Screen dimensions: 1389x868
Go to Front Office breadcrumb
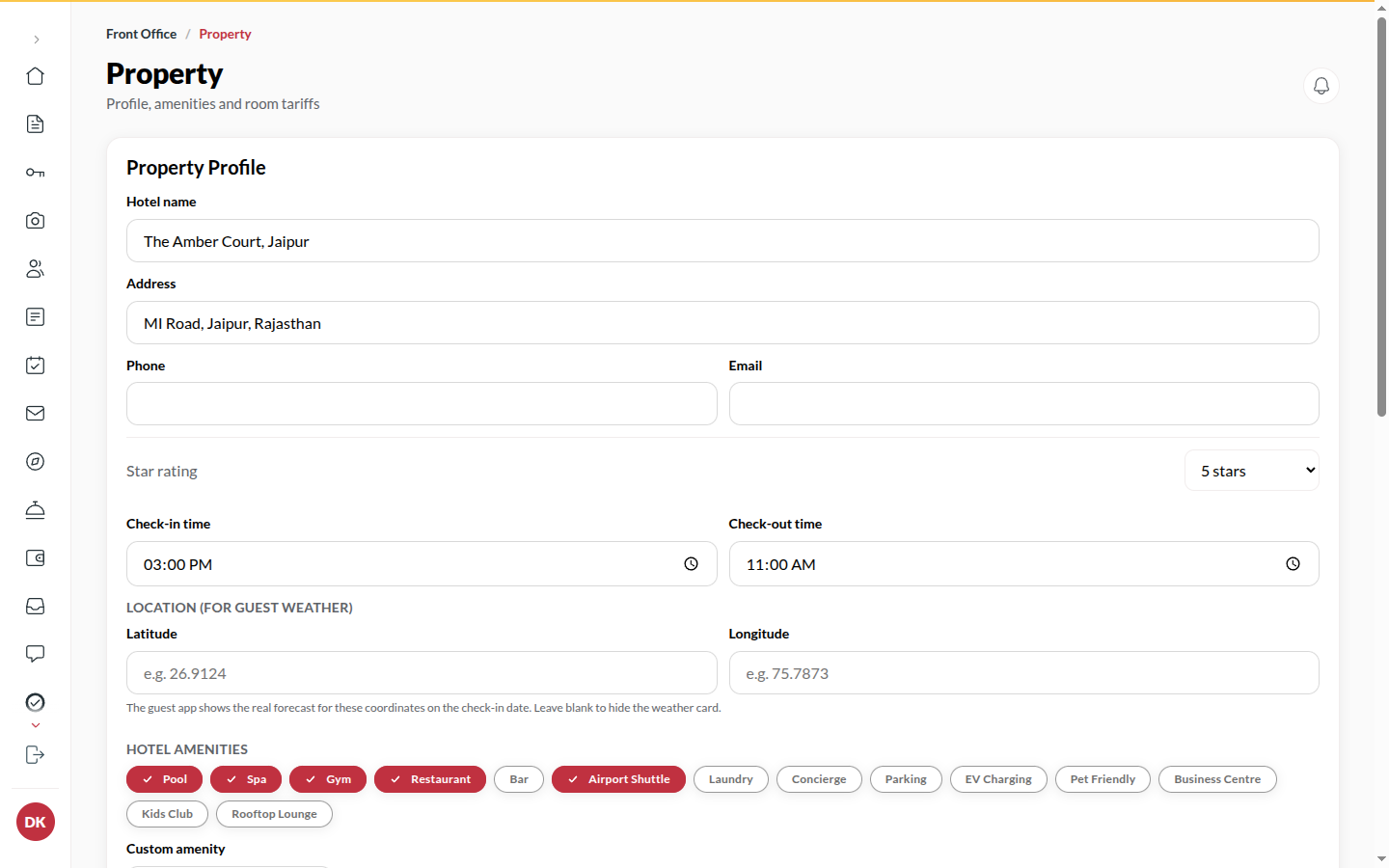click(x=141, y=34)
